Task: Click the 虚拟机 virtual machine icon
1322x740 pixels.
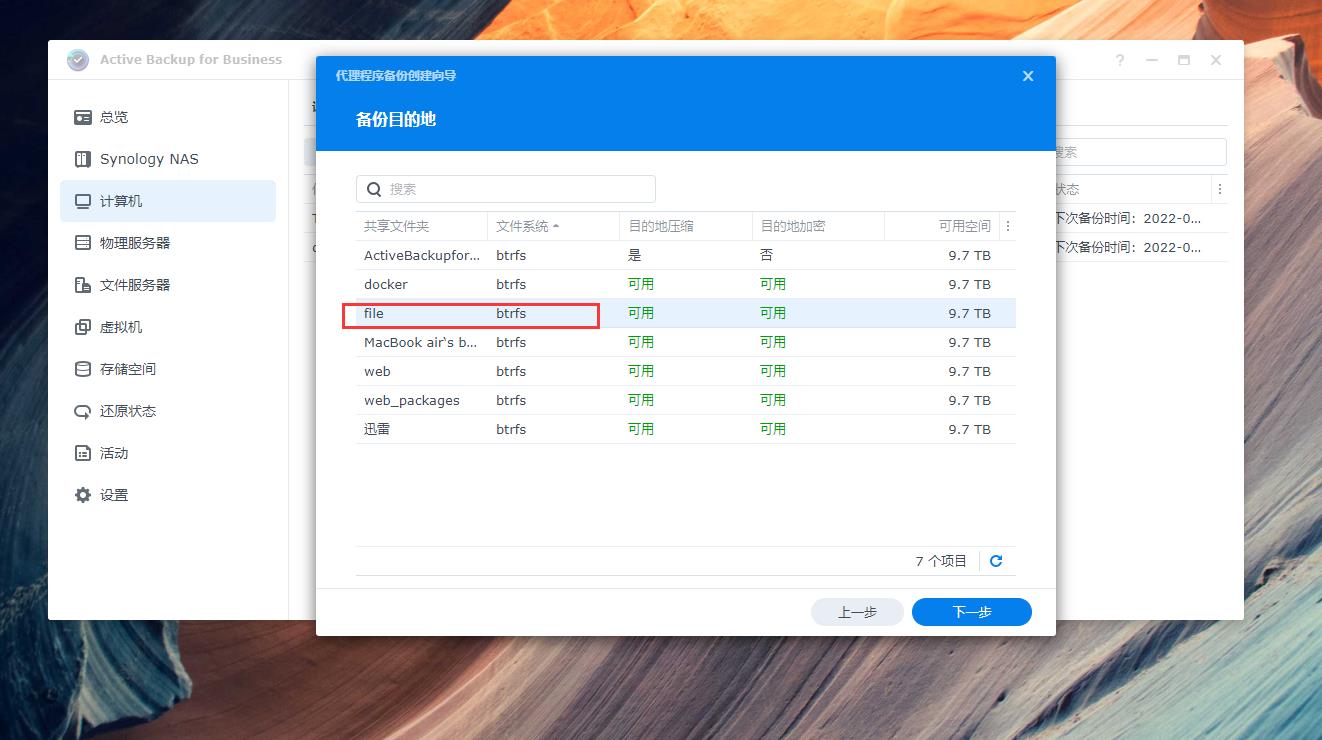Action: [83, 327]
